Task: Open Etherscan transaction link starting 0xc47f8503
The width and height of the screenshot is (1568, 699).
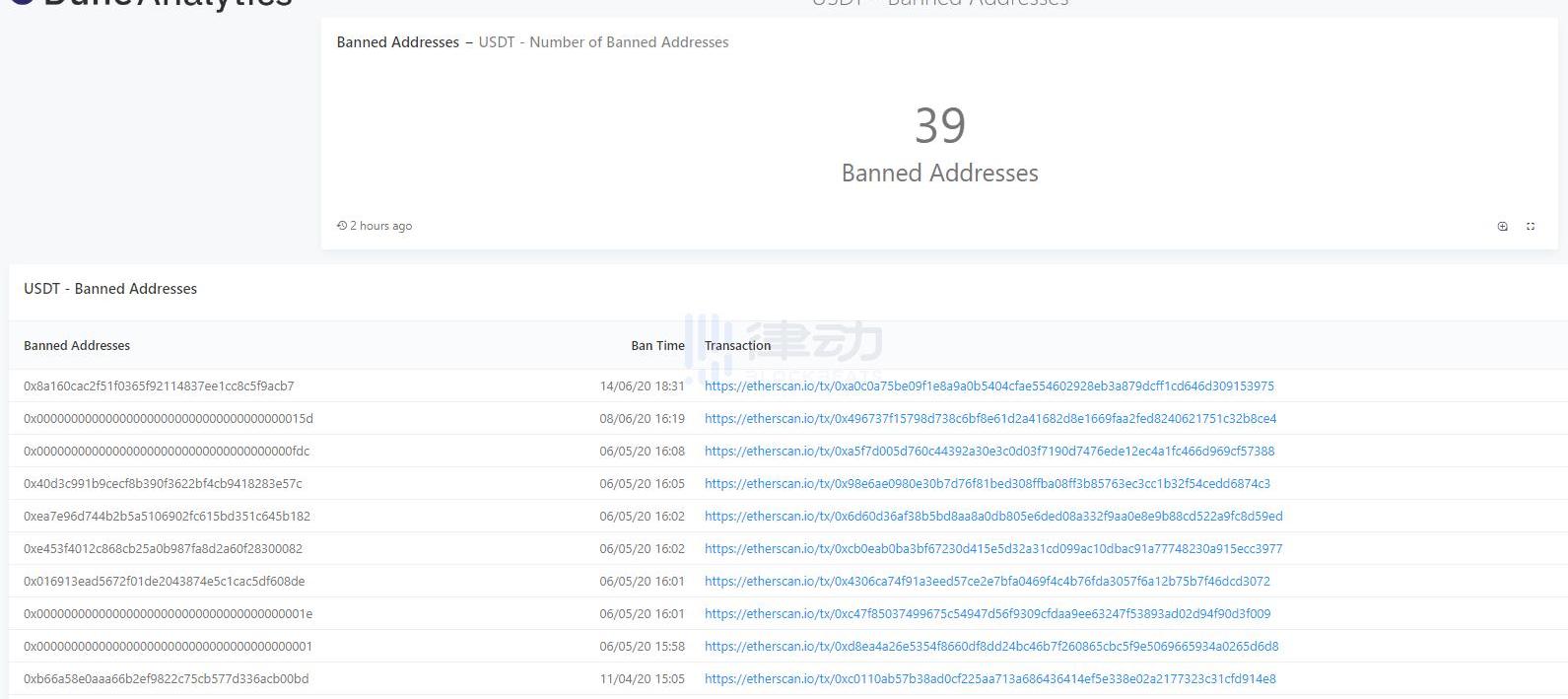Action: point(987,613)
